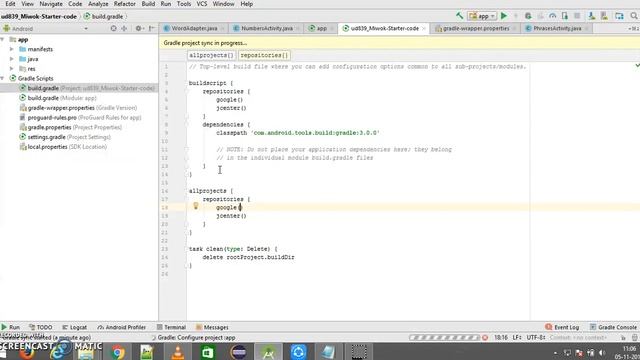The height and width of the screenshot is (360, 640).
Task: Select local.properties in project tree
Action: pyautogui.click(x=63, y=147)
